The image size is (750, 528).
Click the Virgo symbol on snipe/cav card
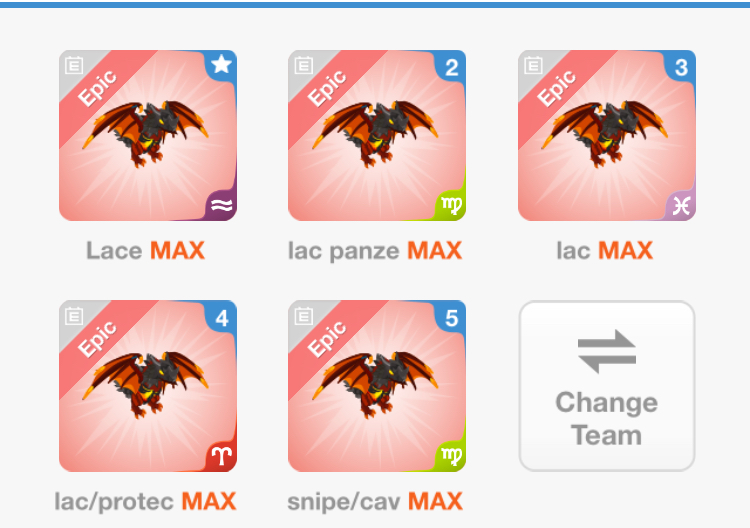451,455
